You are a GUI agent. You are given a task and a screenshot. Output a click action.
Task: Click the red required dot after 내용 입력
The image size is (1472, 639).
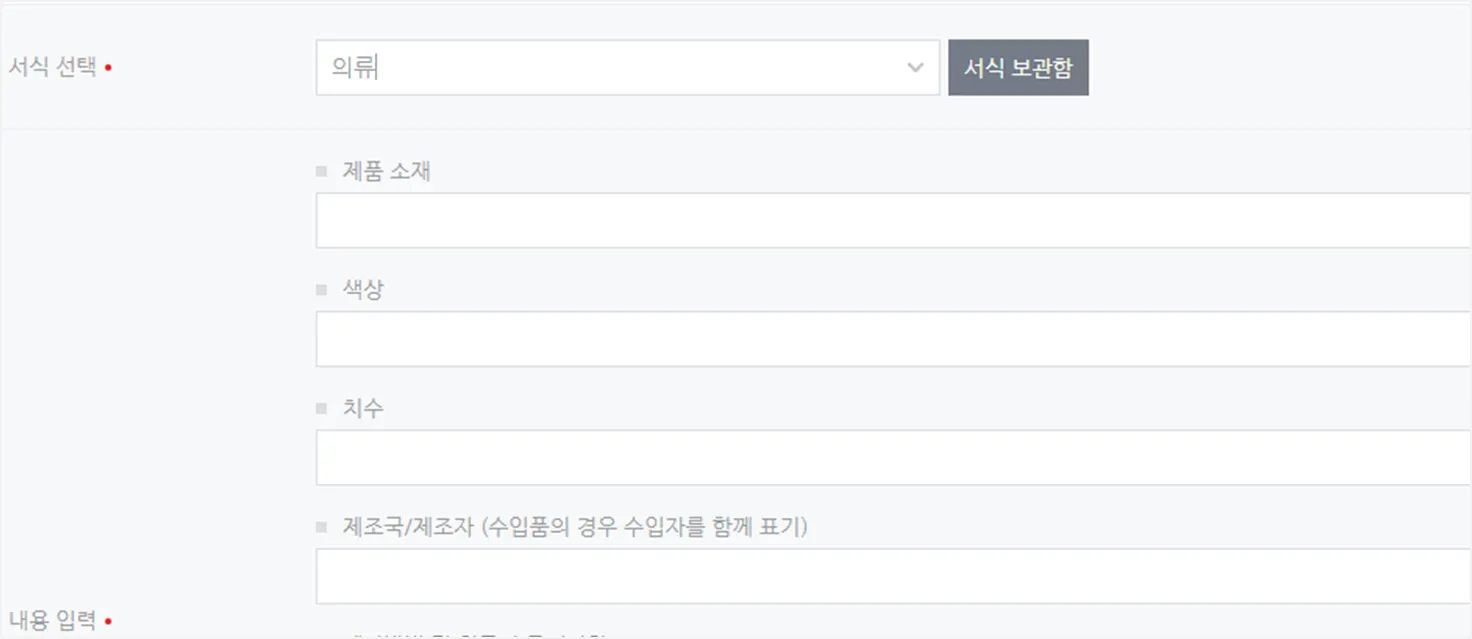[108, 622]
